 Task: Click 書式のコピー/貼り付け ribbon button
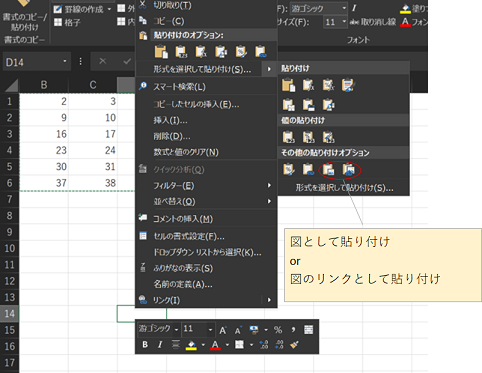pyautogui.click(x=25, y=15)
